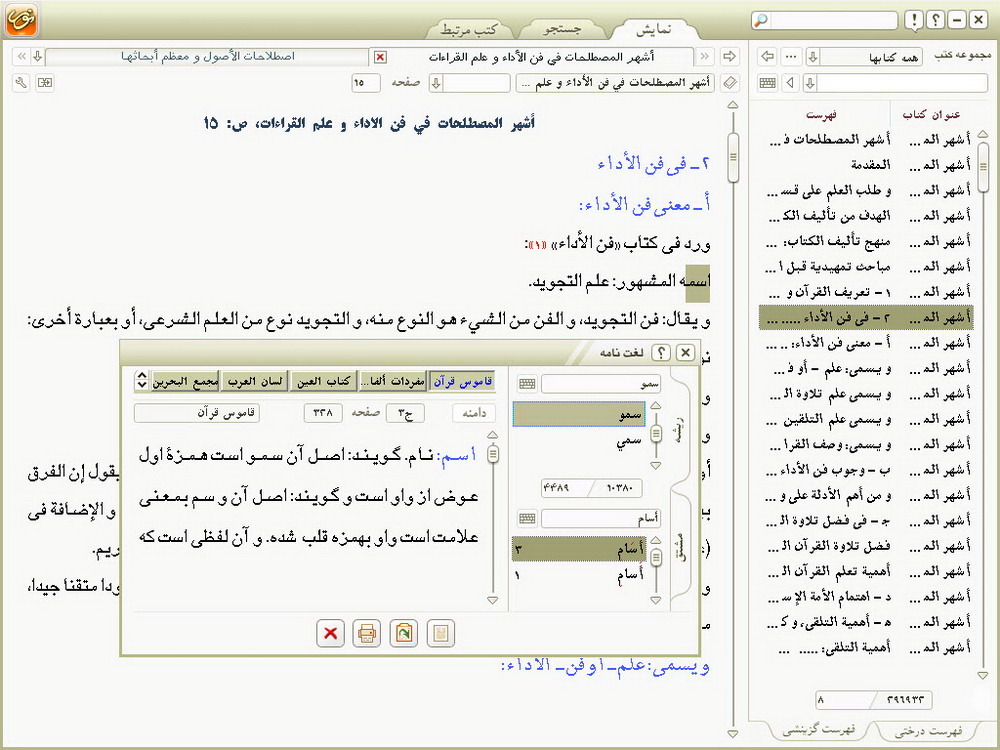This screenshot has width=1000, height=750.
Task: Click the eraser icon beside the book title field
Action: (730, 83)
